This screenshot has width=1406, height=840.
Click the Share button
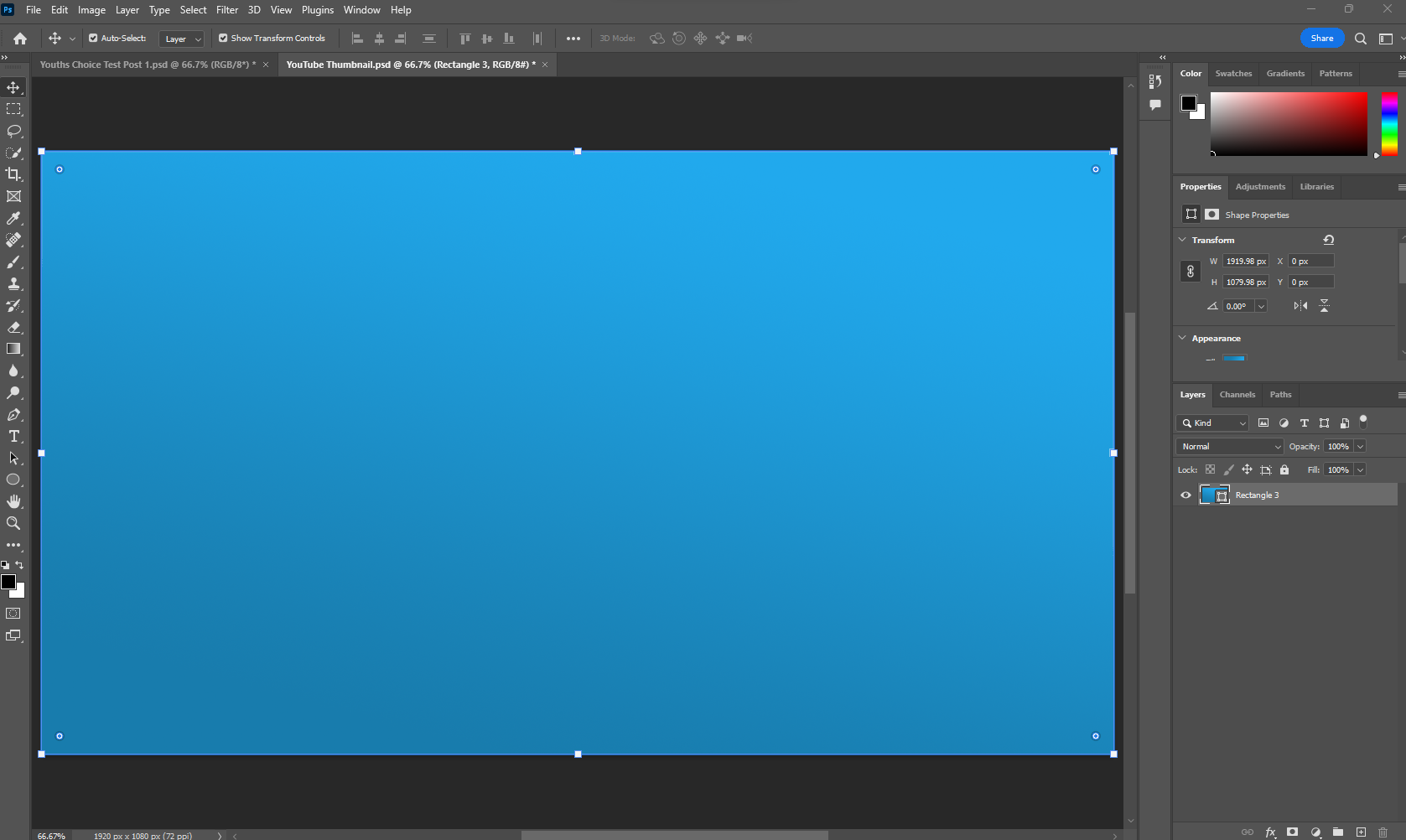1321,39
